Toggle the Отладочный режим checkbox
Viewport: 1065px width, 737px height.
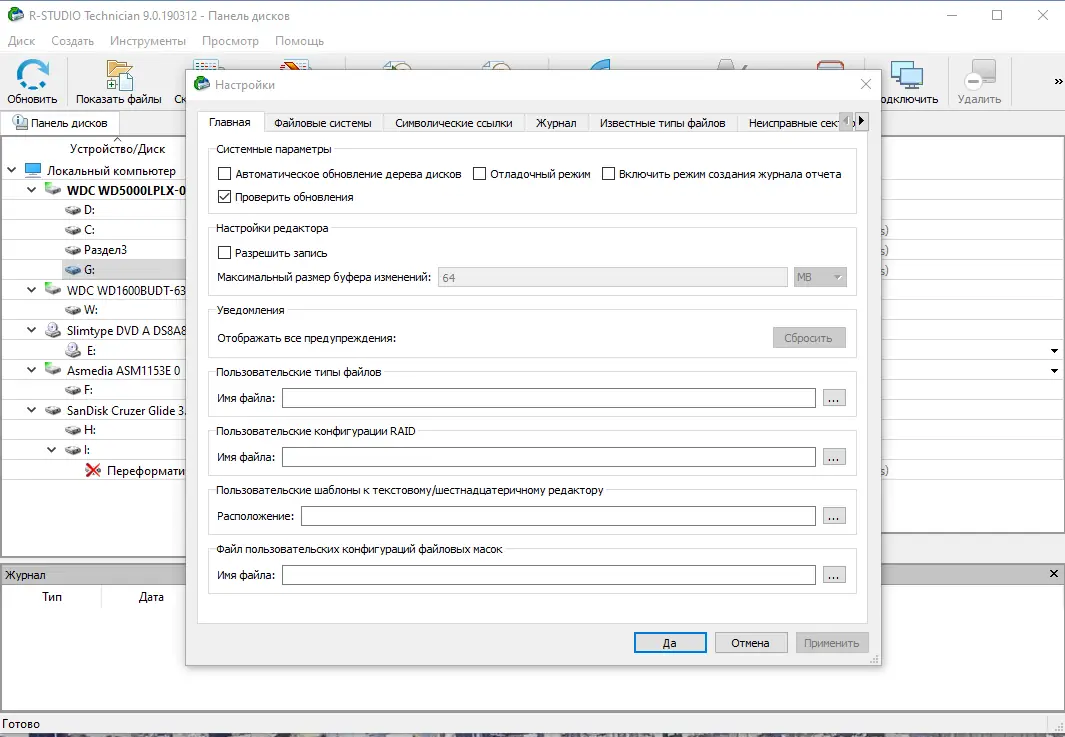480,174
